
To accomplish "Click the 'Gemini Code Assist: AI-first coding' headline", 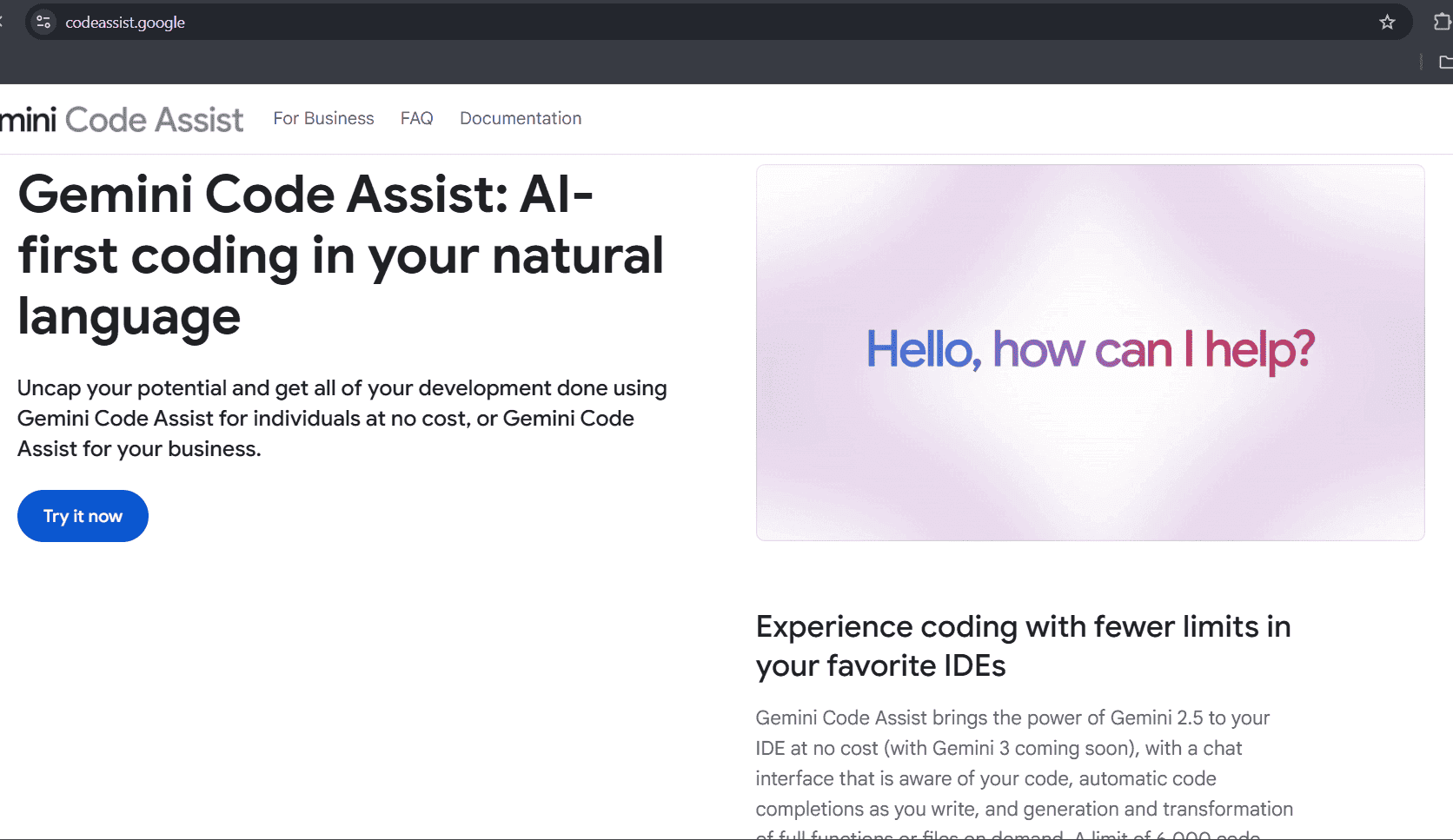I will [x=341, y=255].
